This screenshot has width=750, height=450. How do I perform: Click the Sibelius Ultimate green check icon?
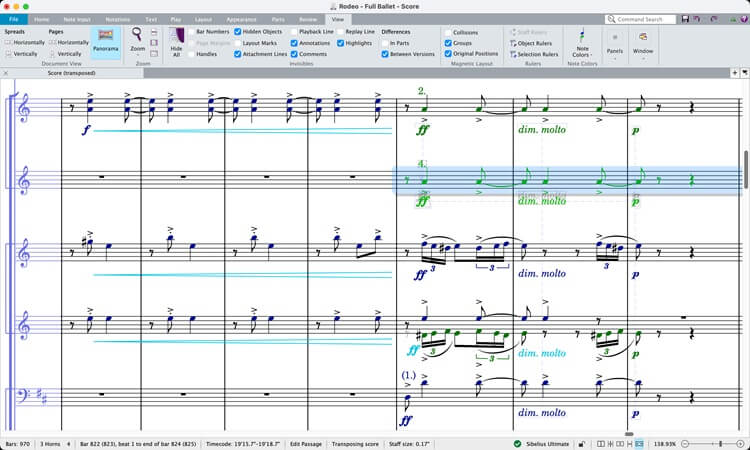click(x=517, y=443)
